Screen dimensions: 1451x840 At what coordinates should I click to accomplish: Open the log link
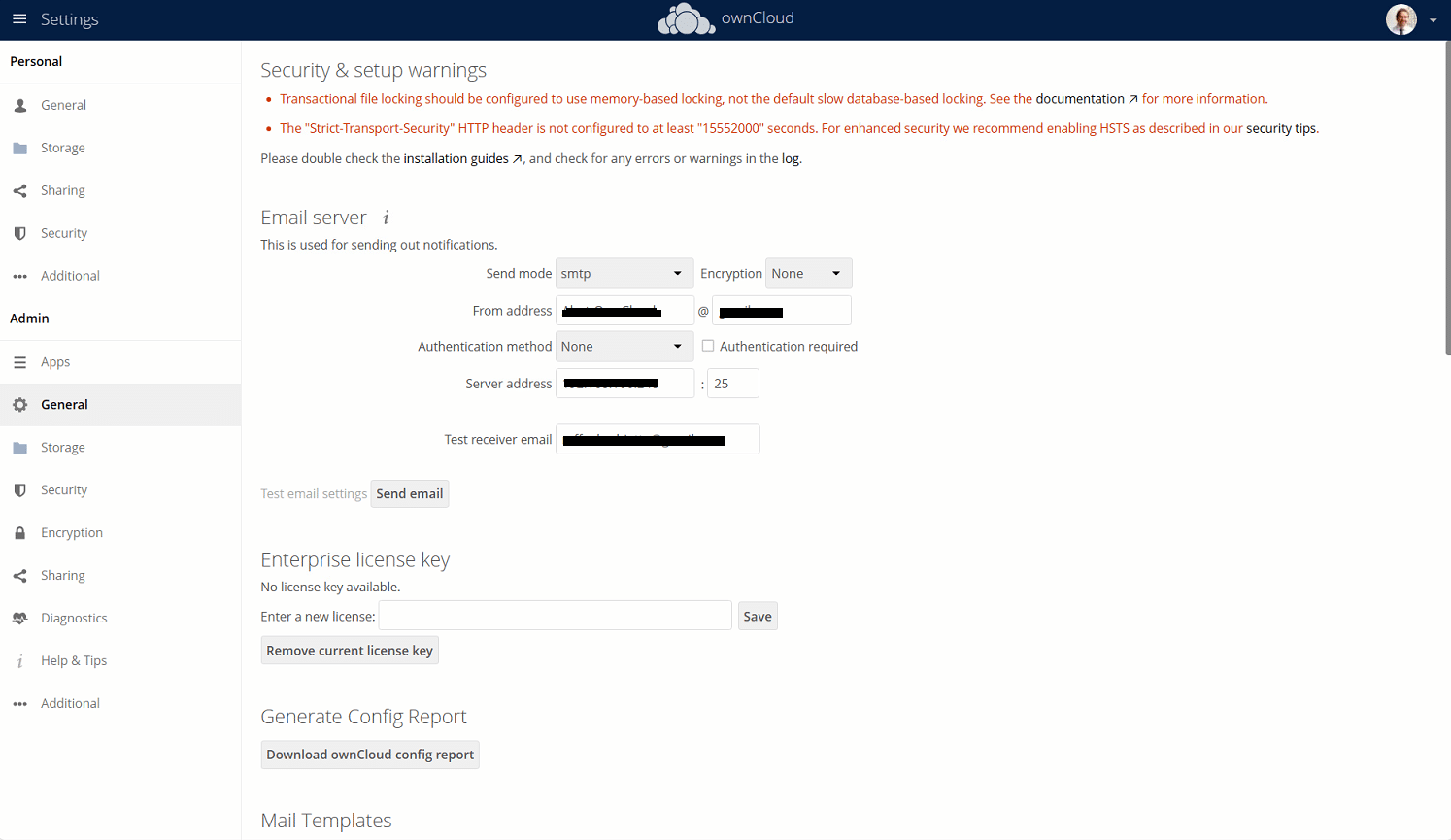[791, 158]
